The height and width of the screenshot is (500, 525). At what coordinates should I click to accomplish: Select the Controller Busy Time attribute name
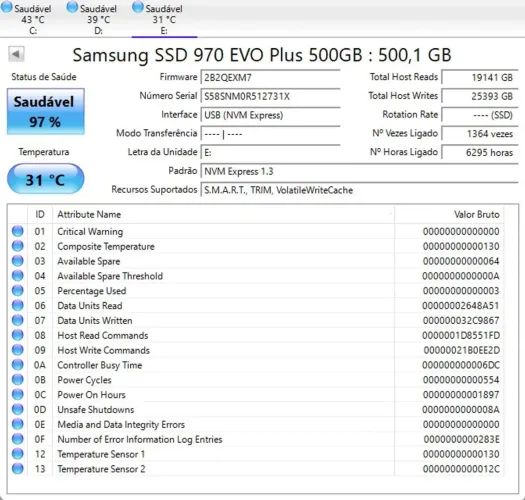tap(100, 365)
